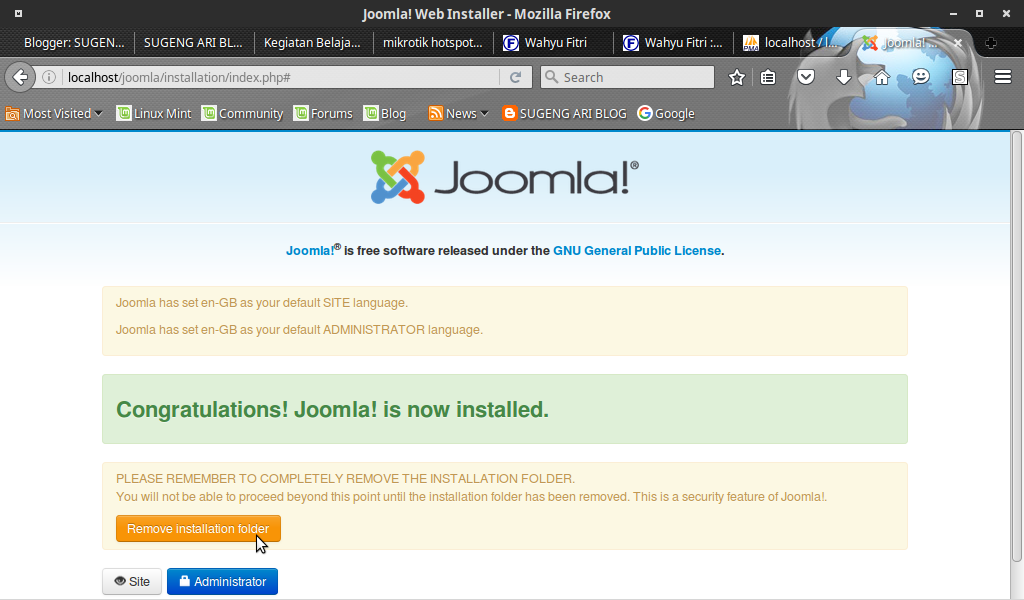Click the S extension toolbar icon

(959, 77)
